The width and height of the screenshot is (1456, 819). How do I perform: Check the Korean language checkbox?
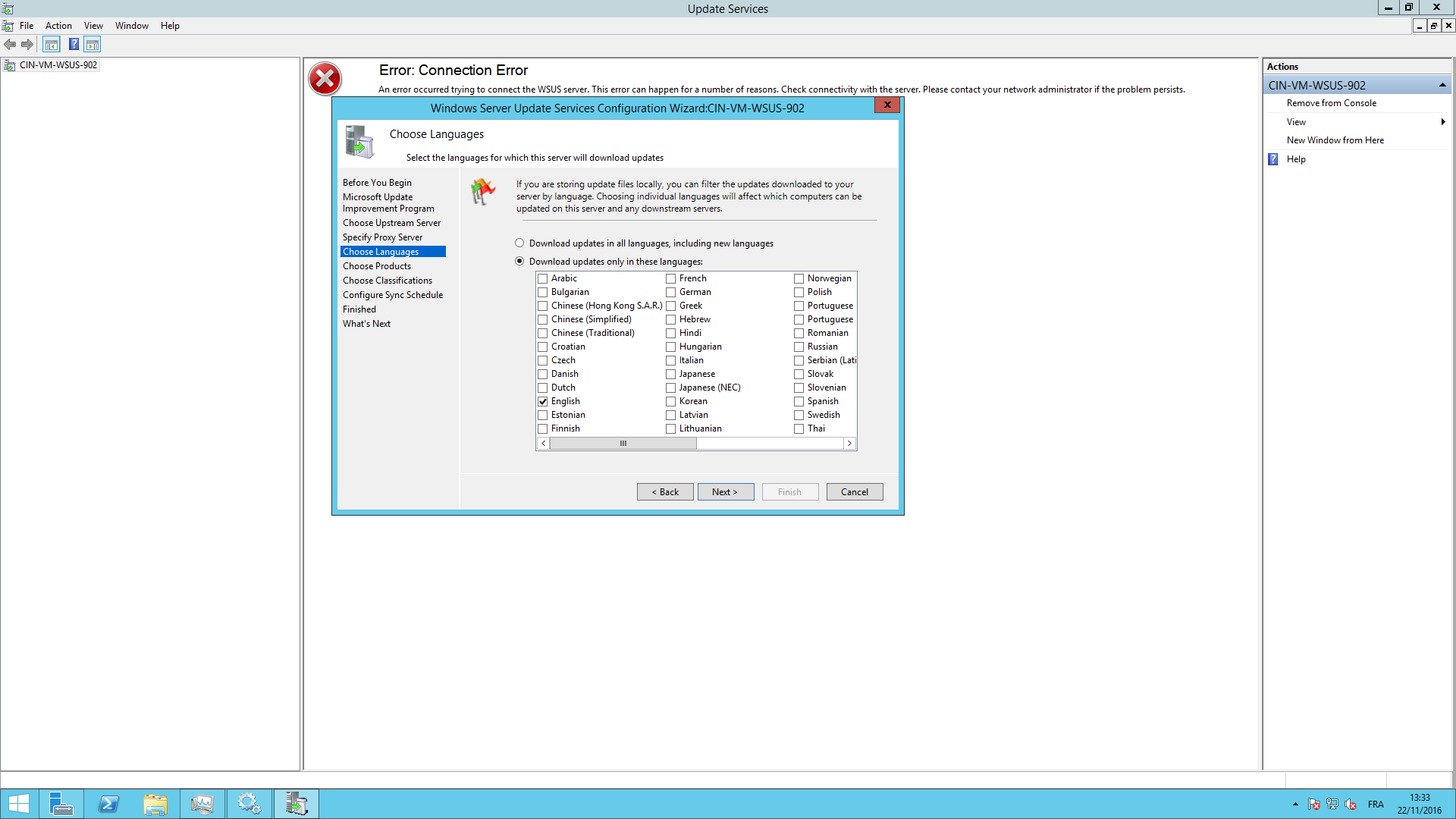[671, 402]
